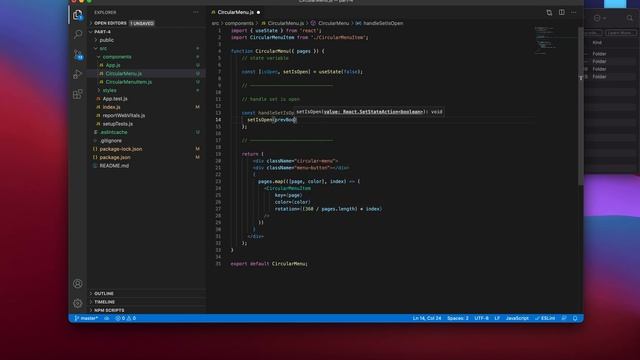
Task: Click the ESLint status item
Action: [x=545, y=318]
